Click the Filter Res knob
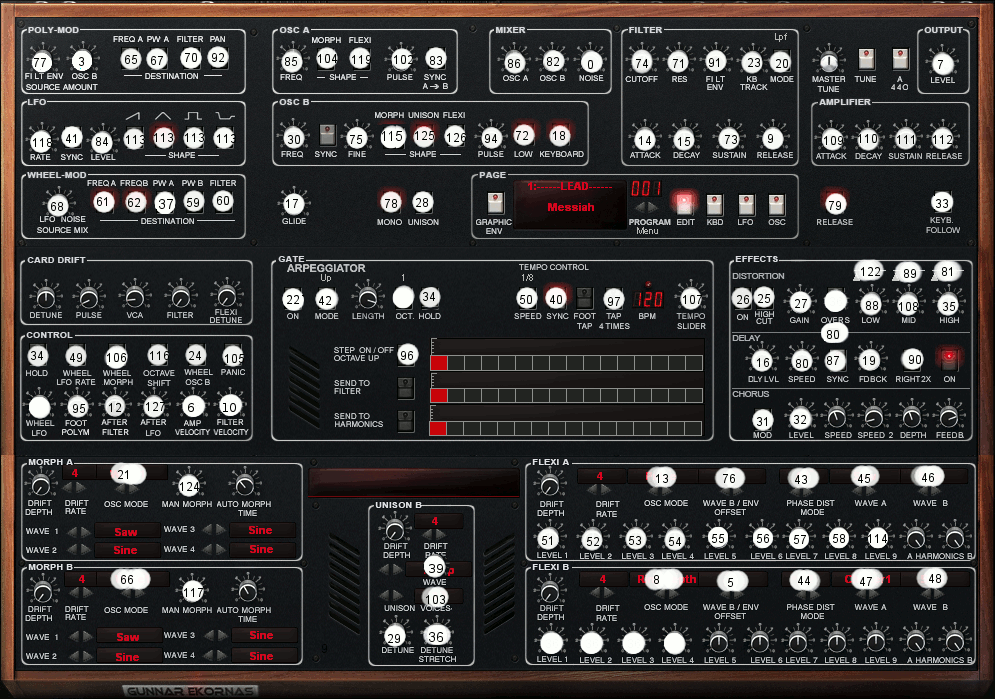Screen dimensions: 995x700 click(679, 63)
